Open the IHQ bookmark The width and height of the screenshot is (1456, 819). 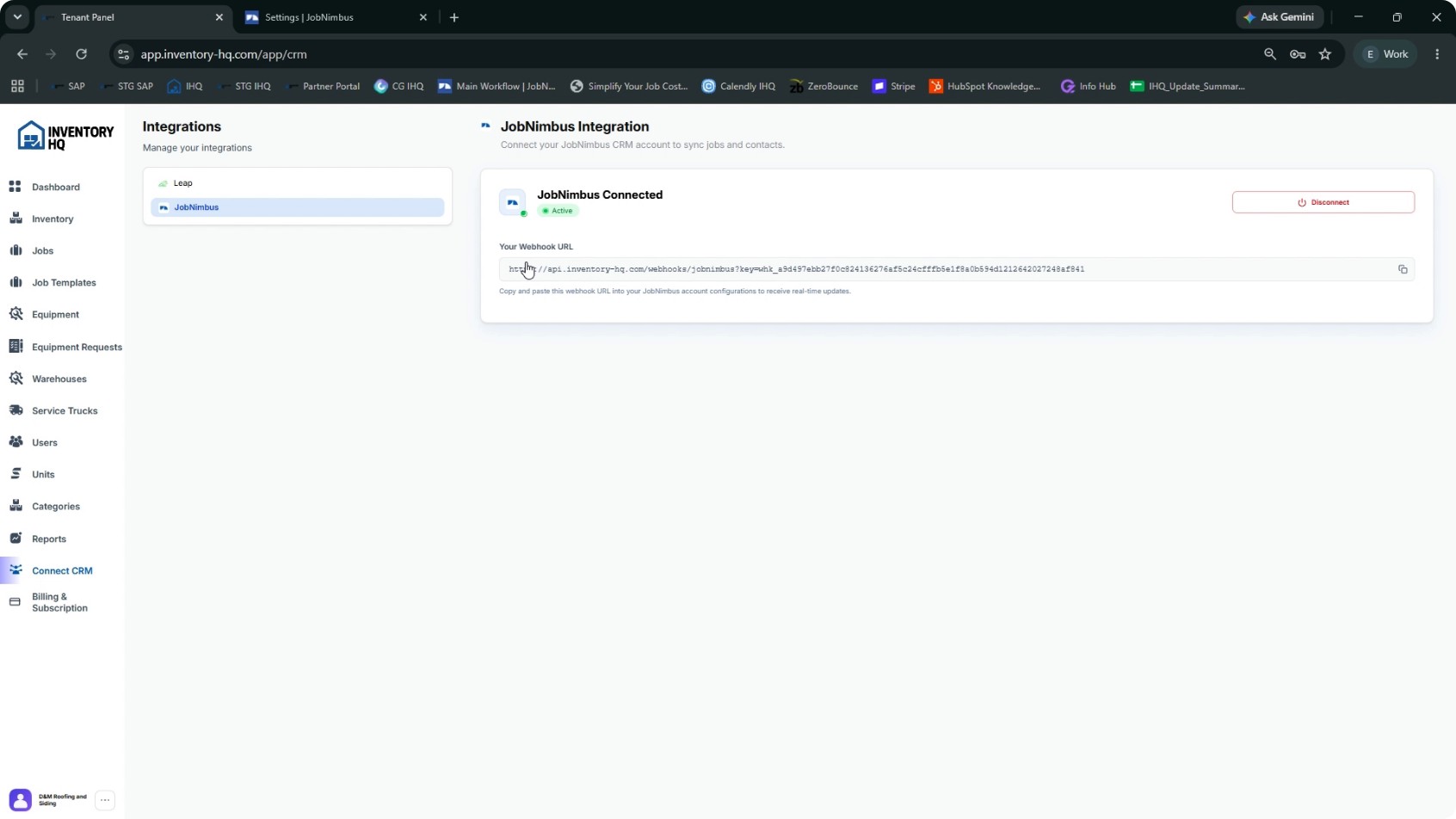tap(185, 86)
